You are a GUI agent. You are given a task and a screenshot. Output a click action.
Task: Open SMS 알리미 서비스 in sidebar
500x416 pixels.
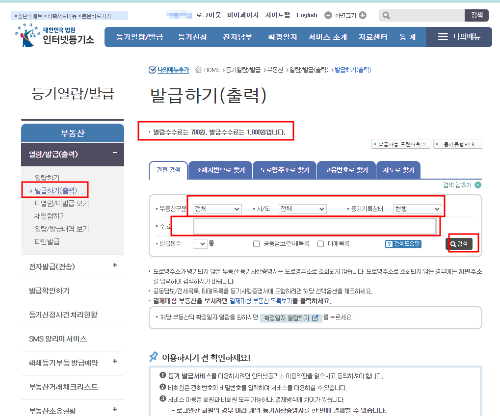coord(58,339)
